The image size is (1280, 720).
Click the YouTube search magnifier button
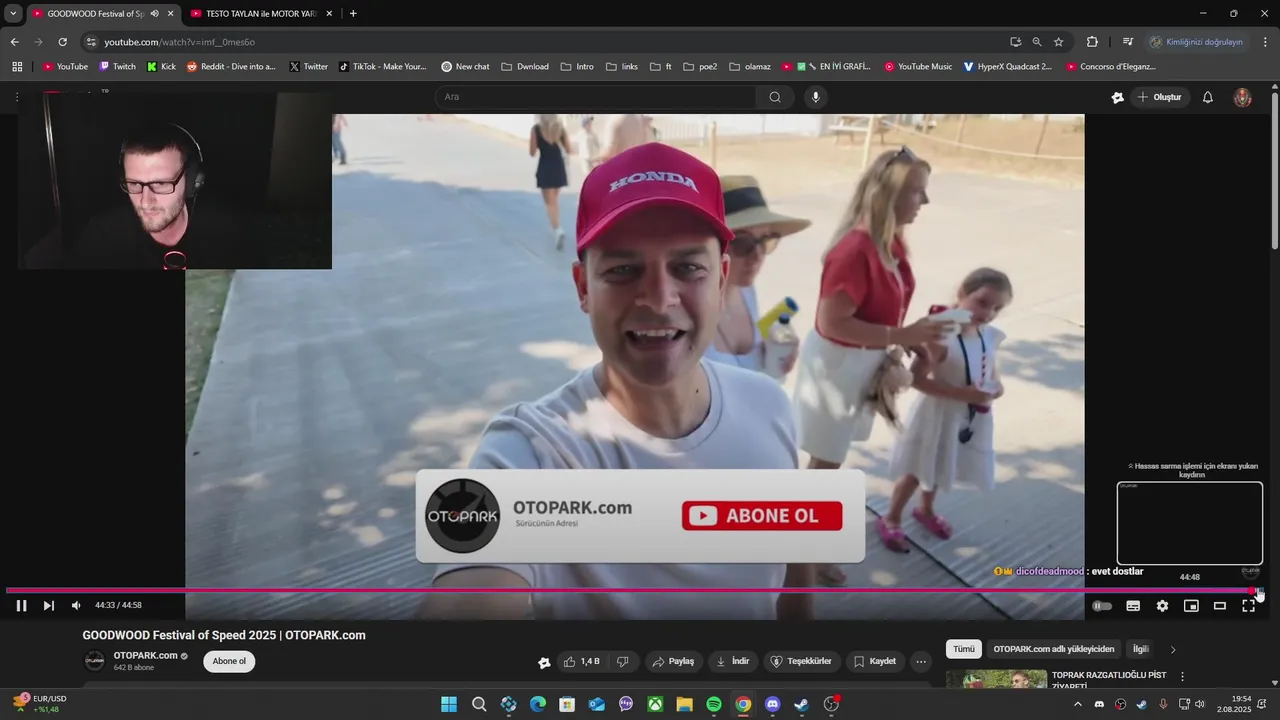coord(775,97)
